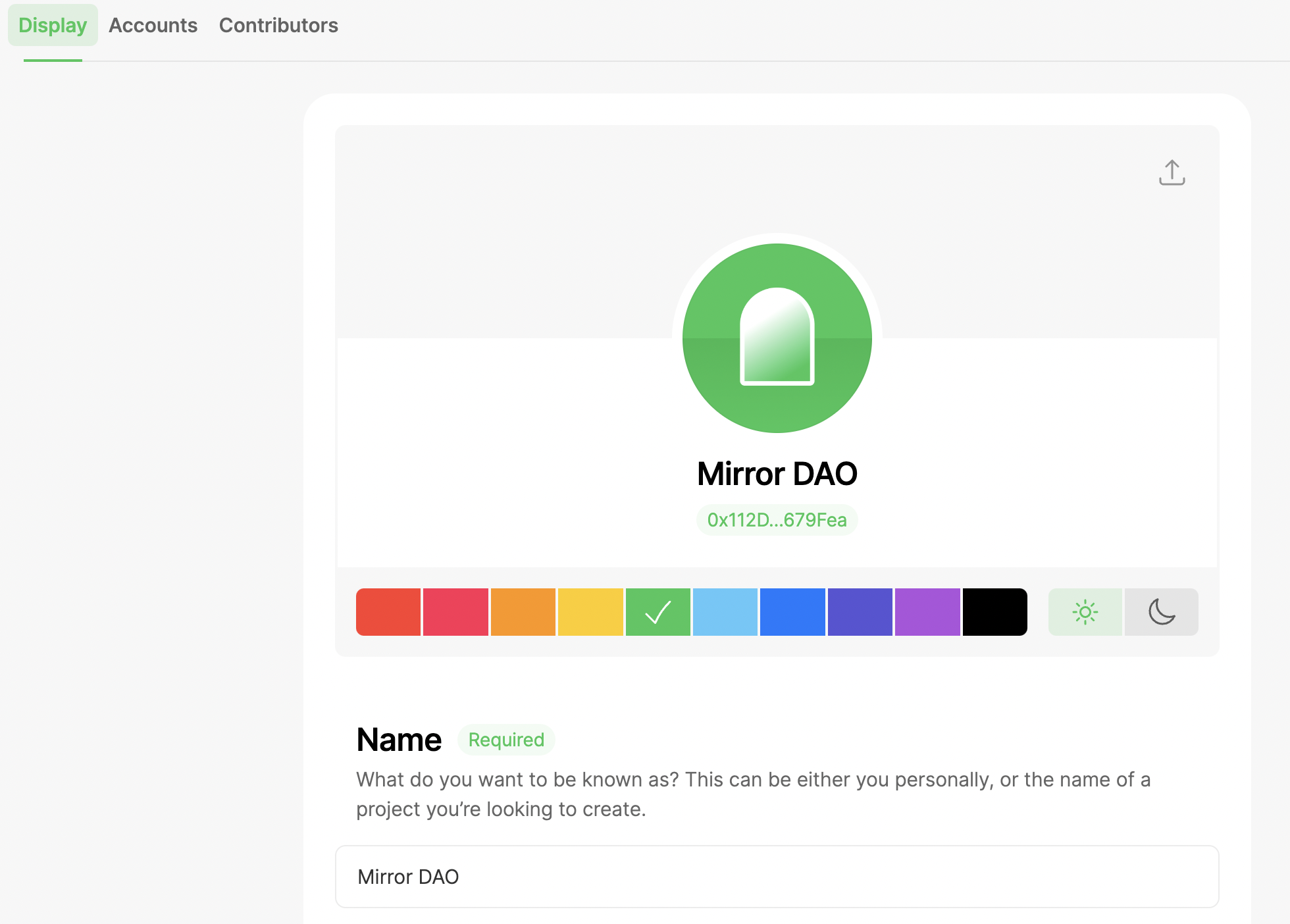Select the indigo color swatch

click(860, 612)
